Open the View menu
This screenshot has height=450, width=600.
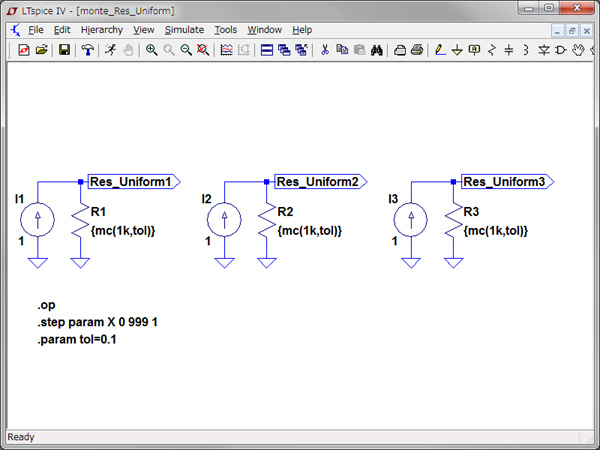pos(144,30)
